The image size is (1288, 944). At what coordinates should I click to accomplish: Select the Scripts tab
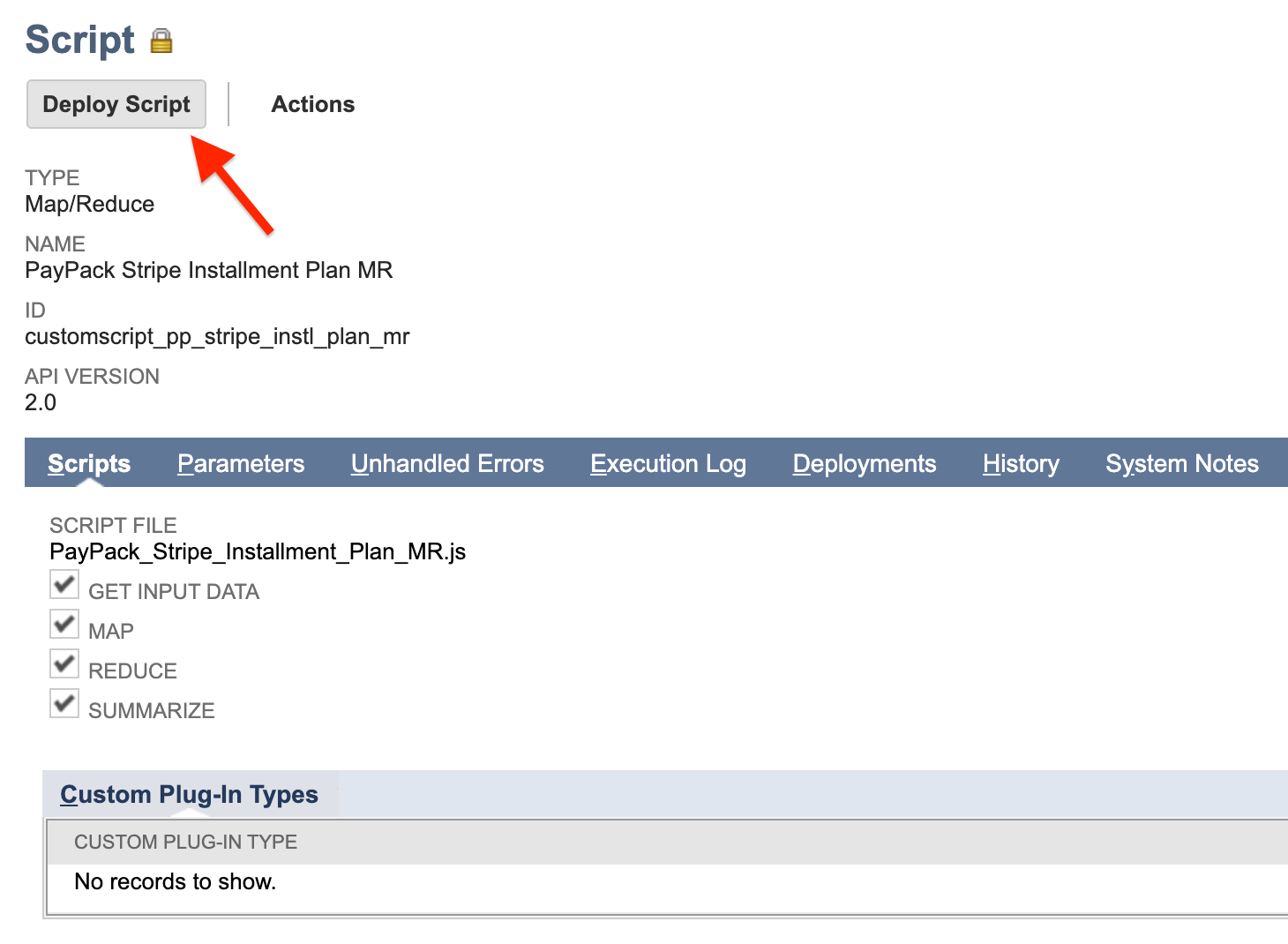point(88,463)
